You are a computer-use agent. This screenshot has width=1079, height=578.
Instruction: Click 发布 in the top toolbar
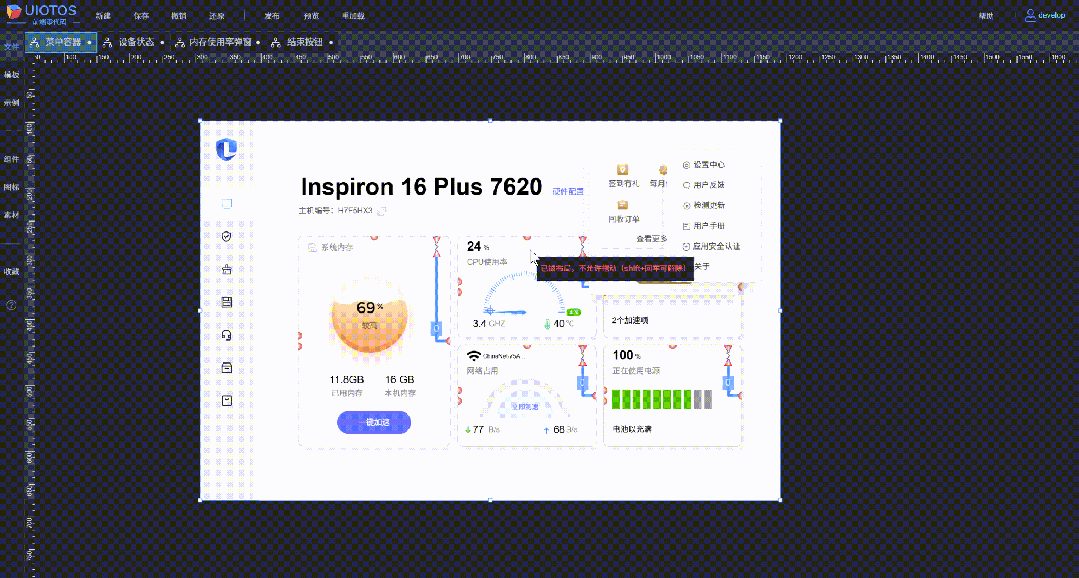272,16
